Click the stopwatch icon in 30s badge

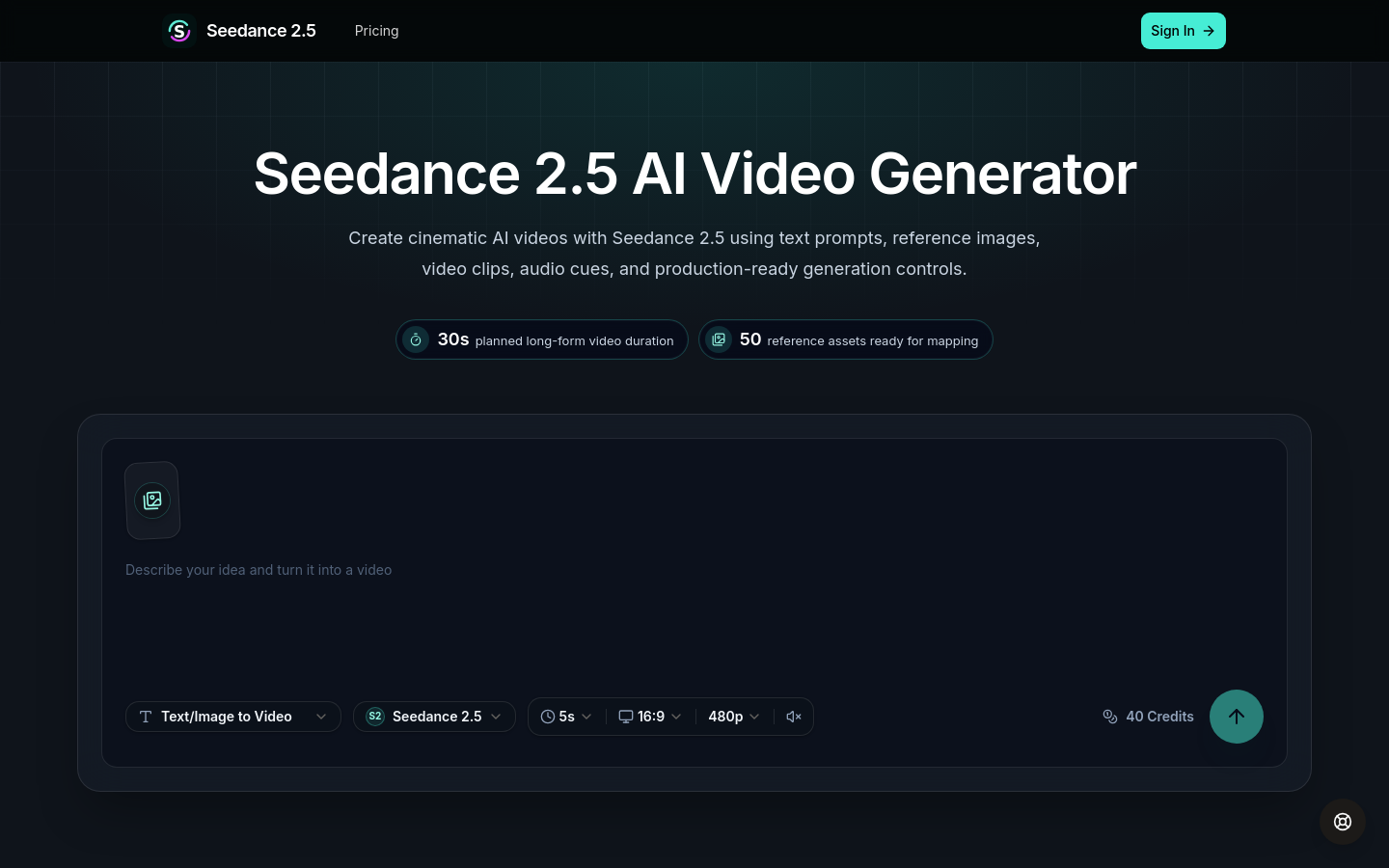[x=416, y=339]
